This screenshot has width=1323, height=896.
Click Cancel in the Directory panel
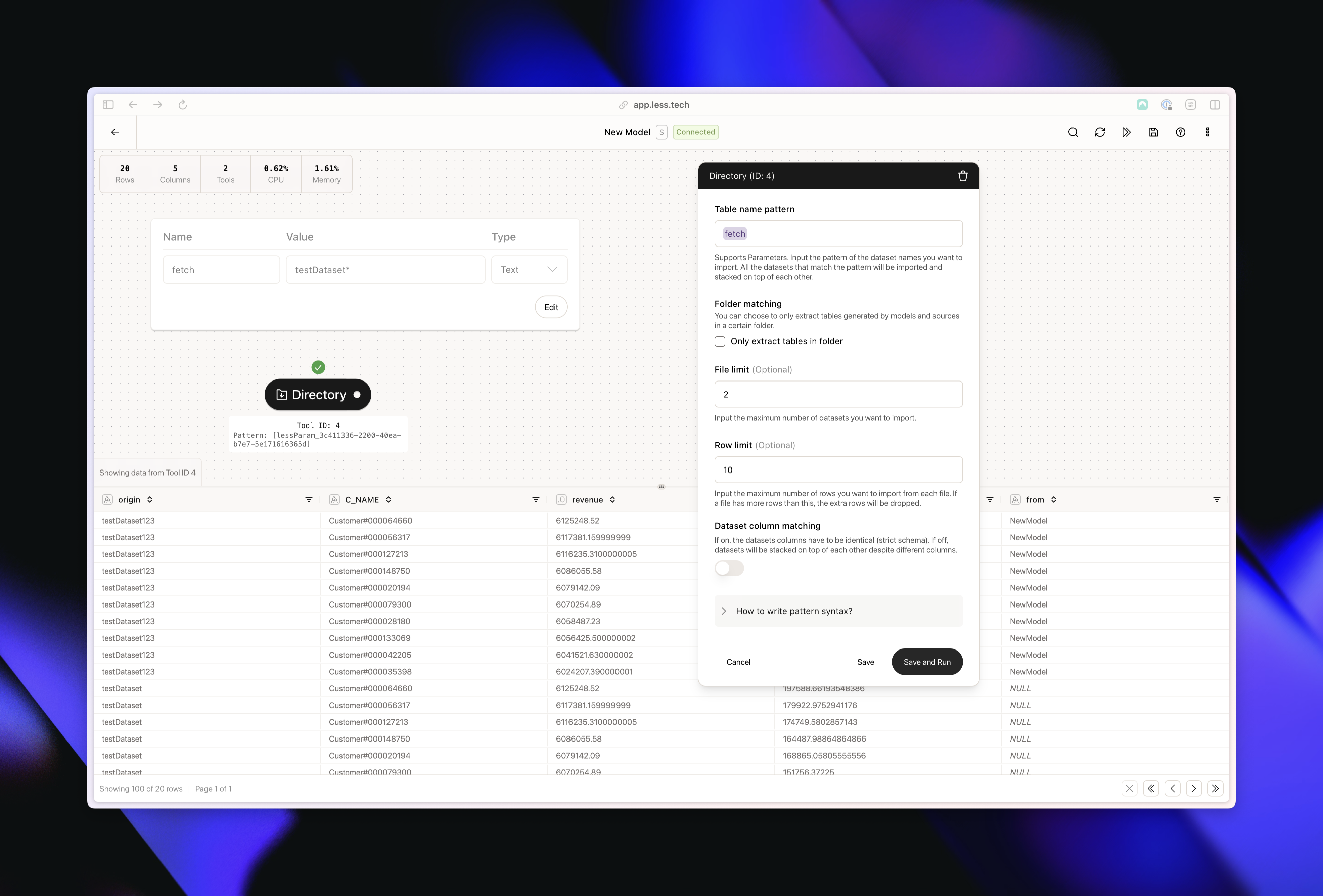[x=738, y=662]
